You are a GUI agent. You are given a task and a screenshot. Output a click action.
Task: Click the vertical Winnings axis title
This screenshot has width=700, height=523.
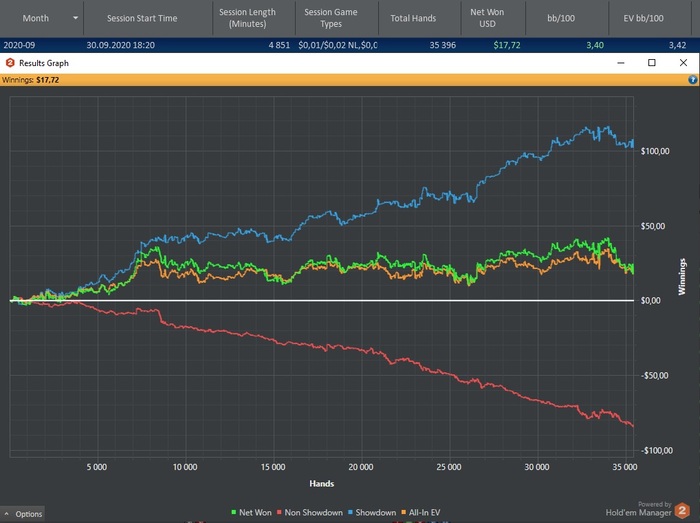point(682,277)
